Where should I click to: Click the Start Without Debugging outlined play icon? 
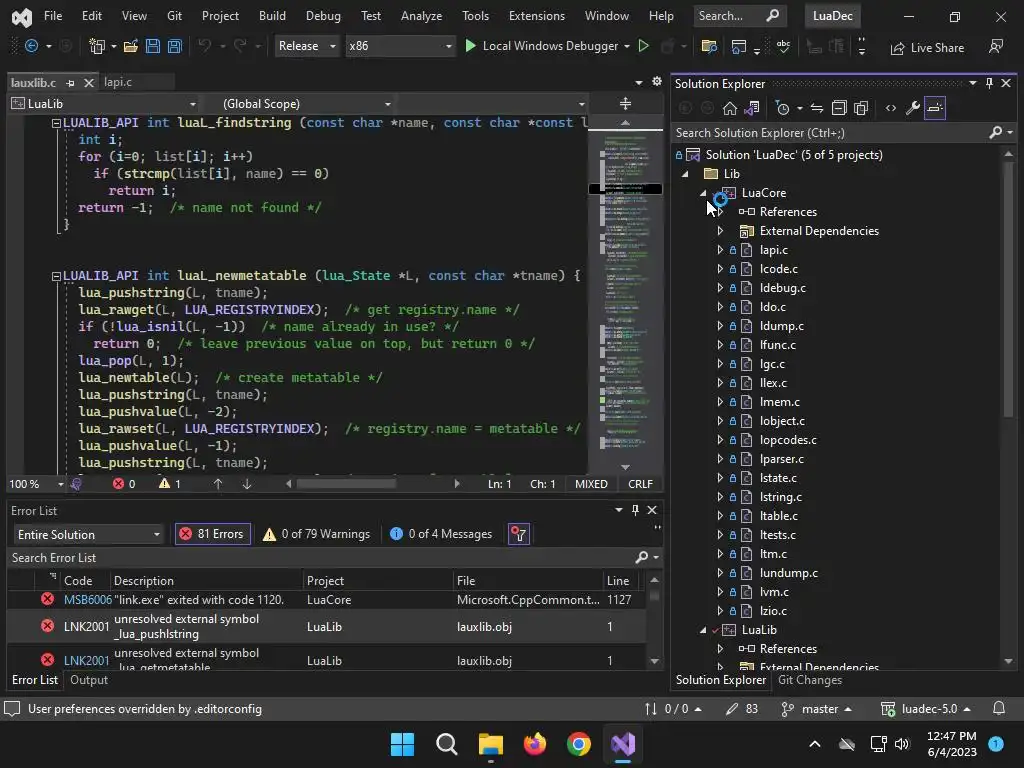point(643,46)
